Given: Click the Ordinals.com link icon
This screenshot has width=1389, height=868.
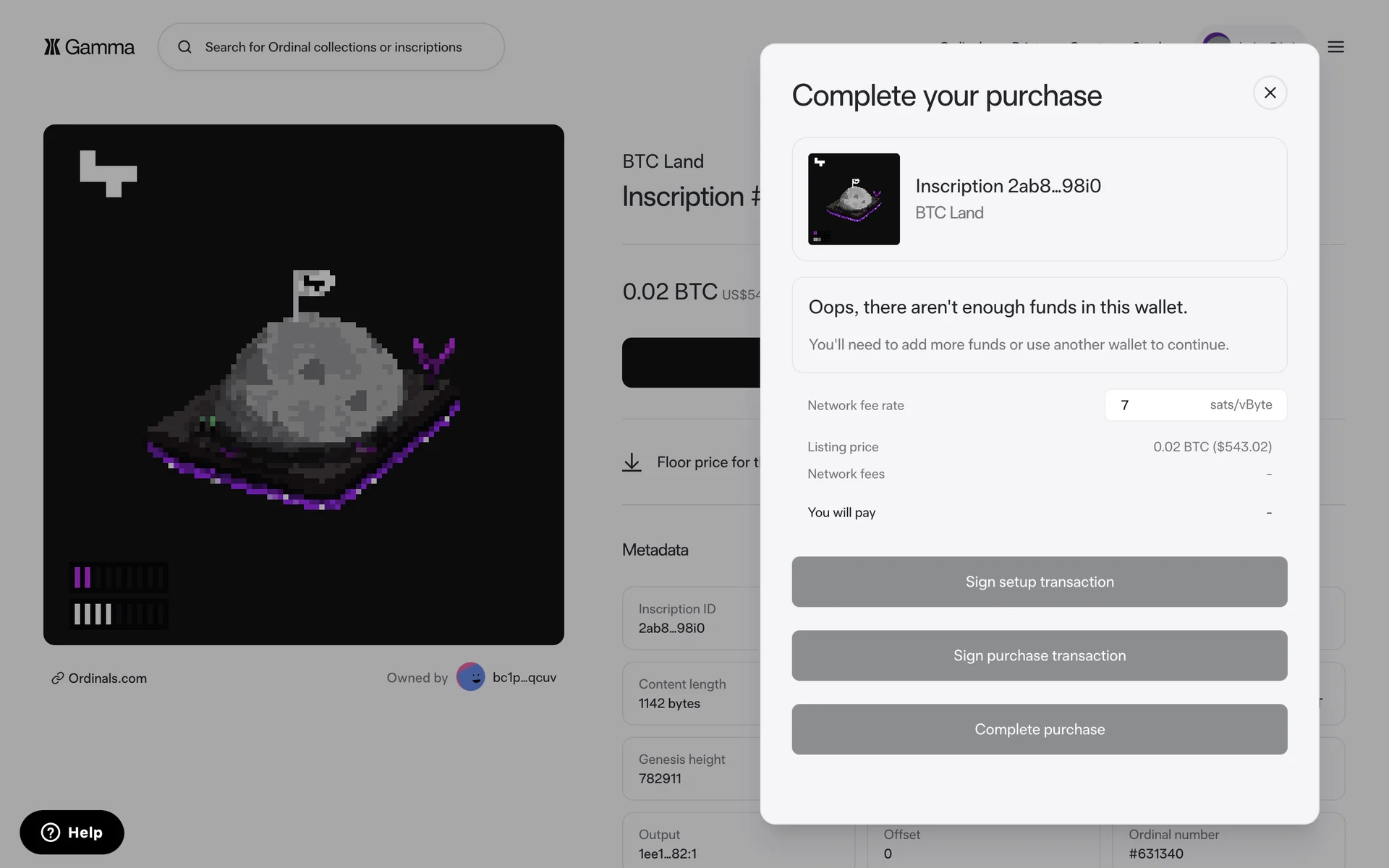Looking at the screenshot, I should (x=57, y=678).
